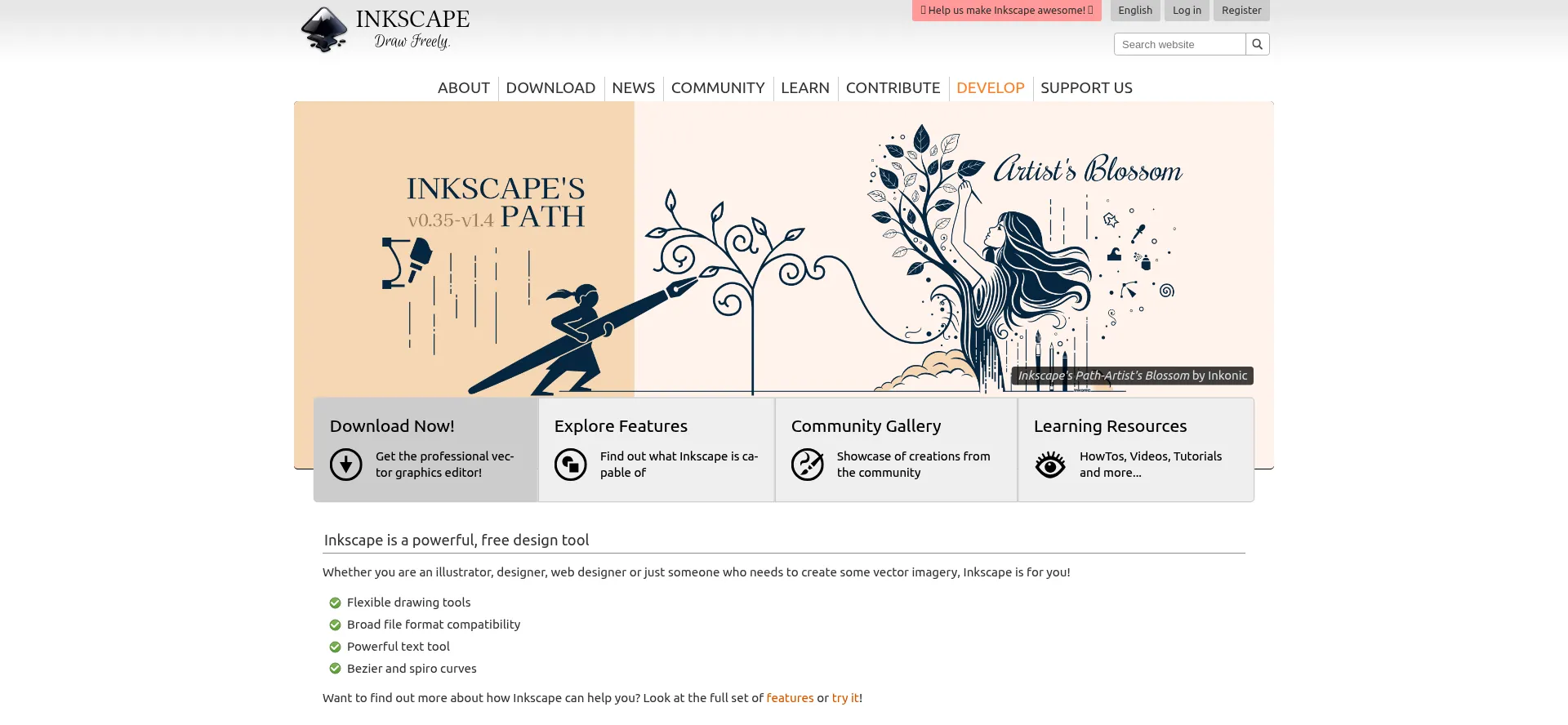Click the Inkscape's Path-Artist's Blossom caption link
Image resolution: width=1568 pixels, height=725 pixels.
[x=1133, y=376]
